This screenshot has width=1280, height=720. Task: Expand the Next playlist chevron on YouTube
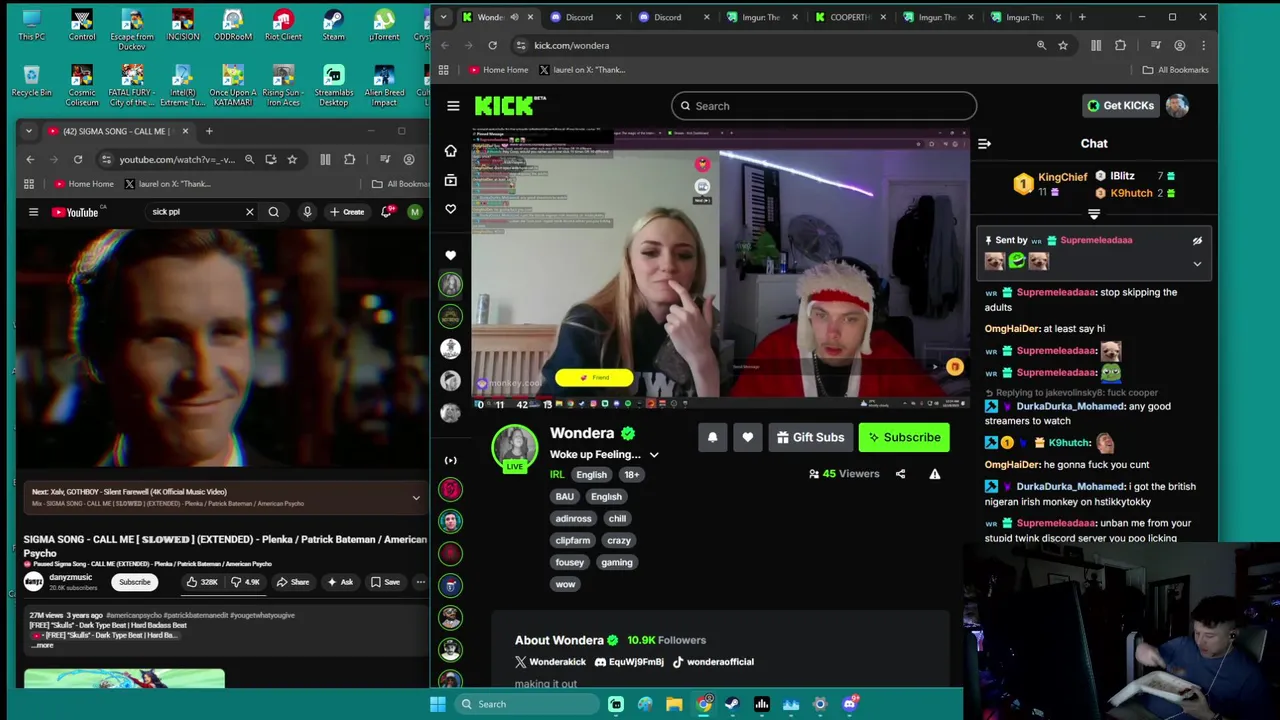[416, 497]
